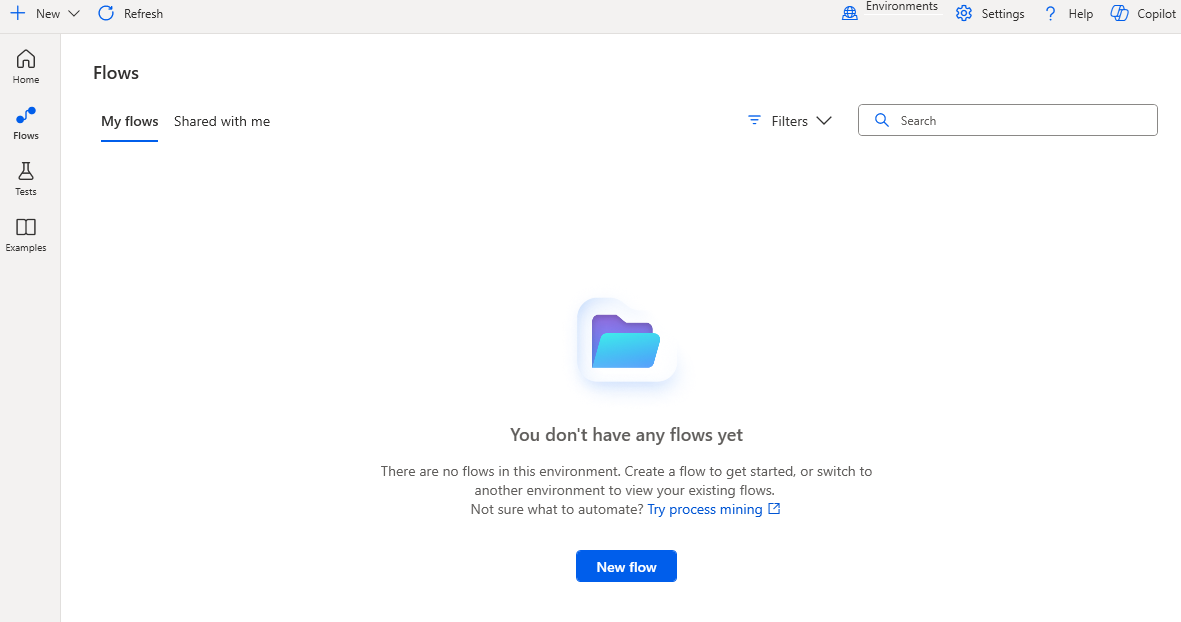Expand the Filters chevron arrow
The image size is (1181, 622).
(824, 120)
